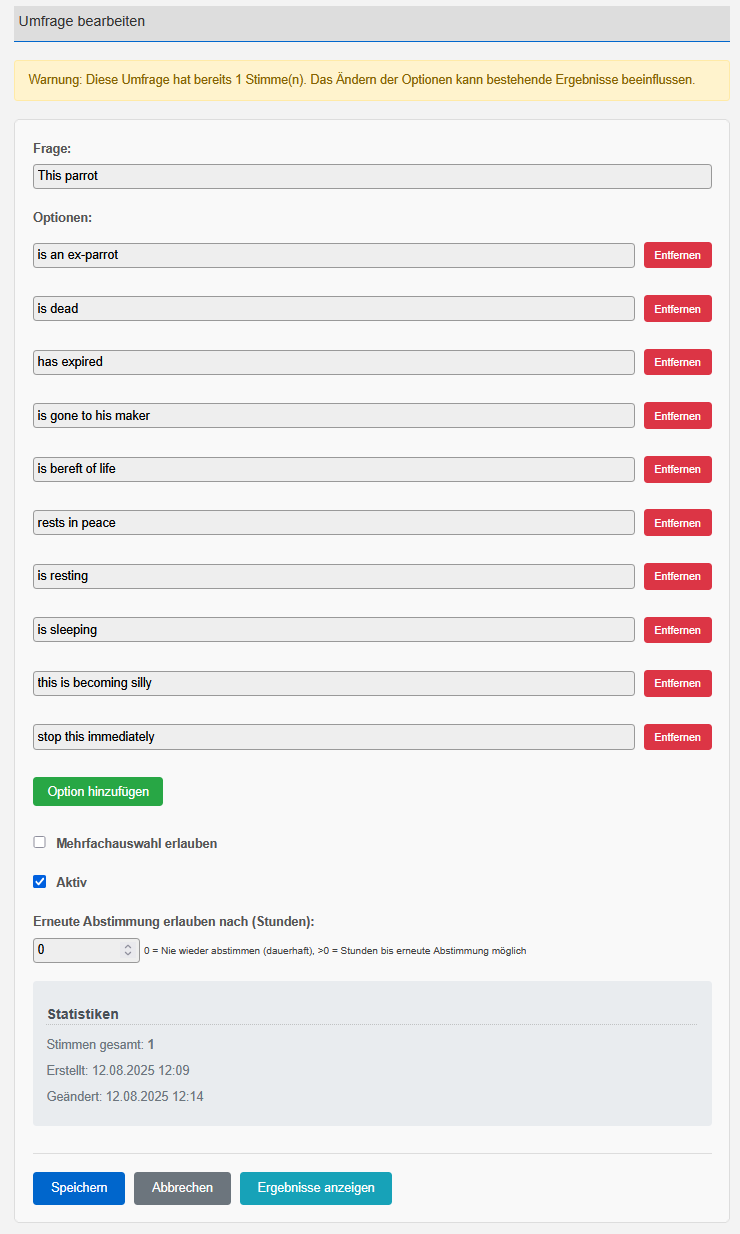The width and height of the screenshot is (740, 1234).
Task: Select the 'is bereft of life' text field
Action: pos(334,469)
